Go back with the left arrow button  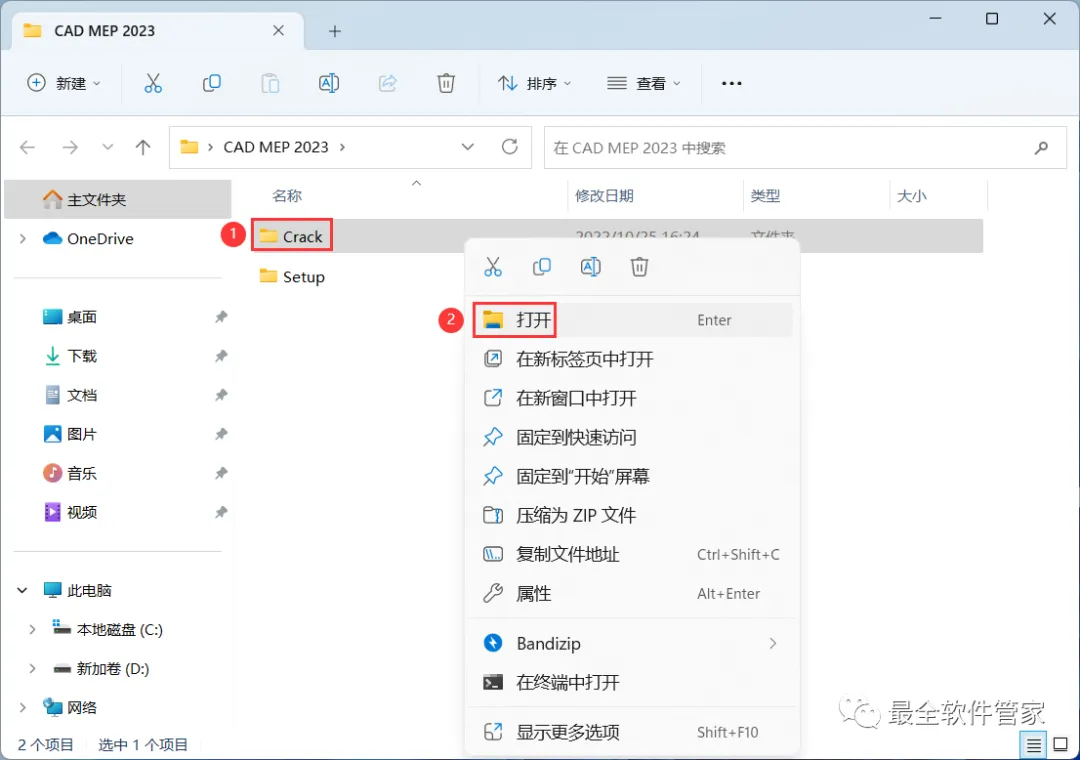pyautogui.click(x=28, y=147)
